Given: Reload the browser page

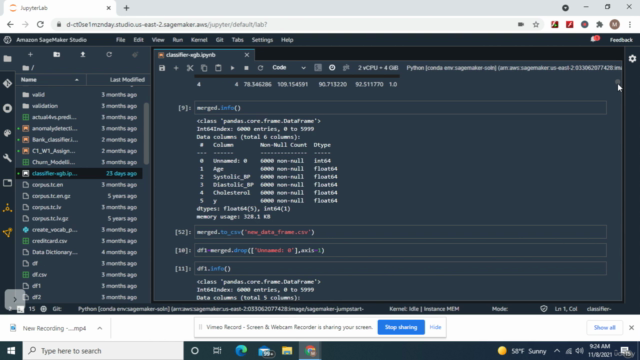Looking at the screenshot, I should point(40,24).
